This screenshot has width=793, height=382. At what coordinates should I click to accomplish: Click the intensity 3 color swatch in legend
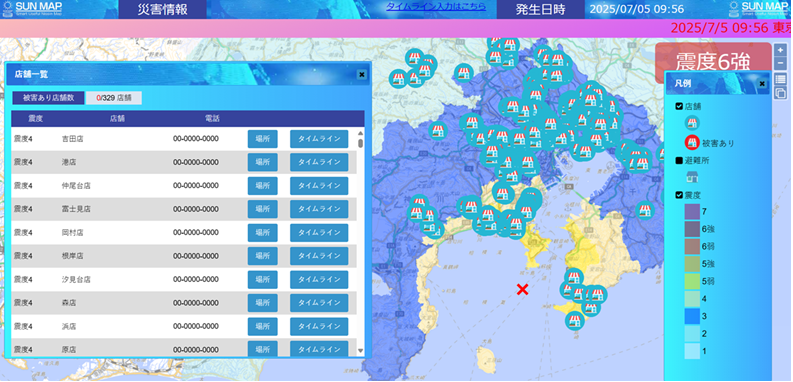tap(692, 316)
